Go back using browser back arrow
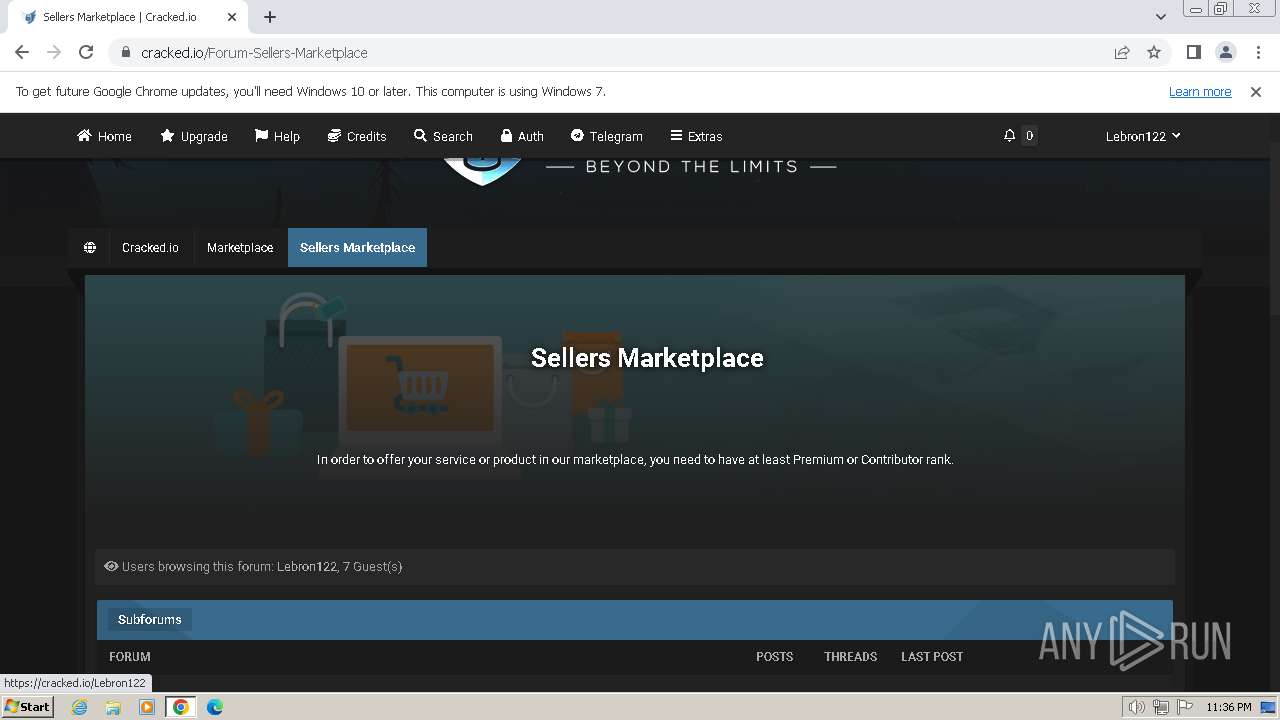 [x=22, y=52]
